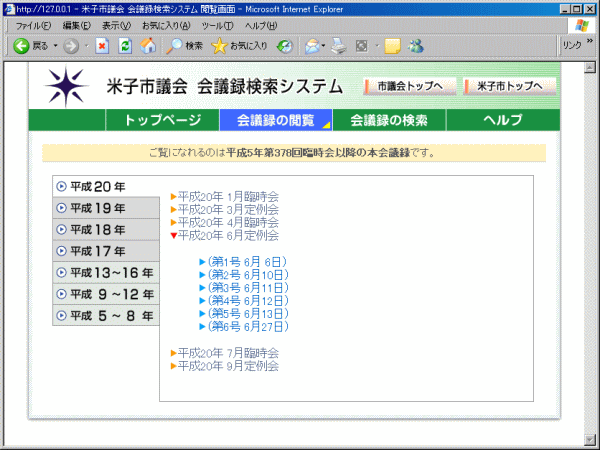The height and width of the screenshot is (450, 600).
Task: Select the 平成13~16年 year tab
Action: pyautogui.click(x=106, y=273)
